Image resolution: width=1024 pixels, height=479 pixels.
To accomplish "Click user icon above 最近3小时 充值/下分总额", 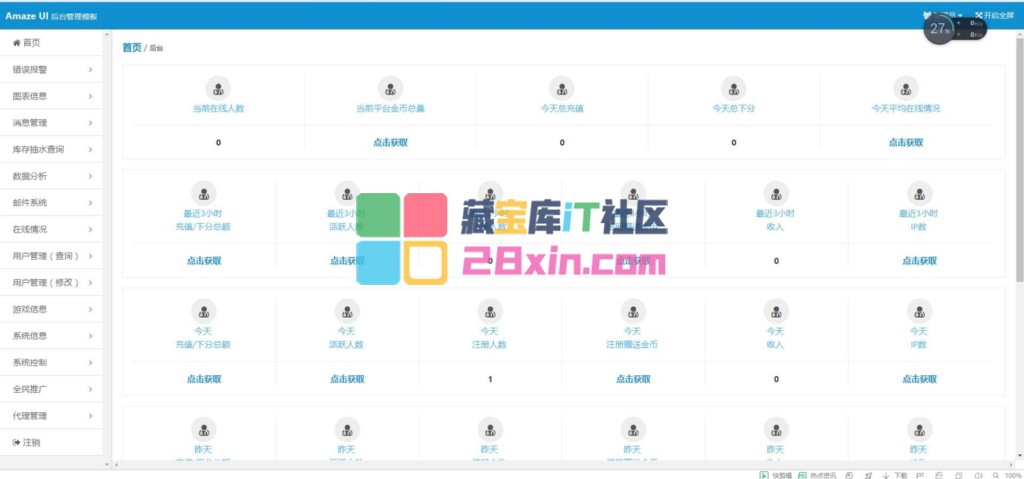I will coord(204,193).
